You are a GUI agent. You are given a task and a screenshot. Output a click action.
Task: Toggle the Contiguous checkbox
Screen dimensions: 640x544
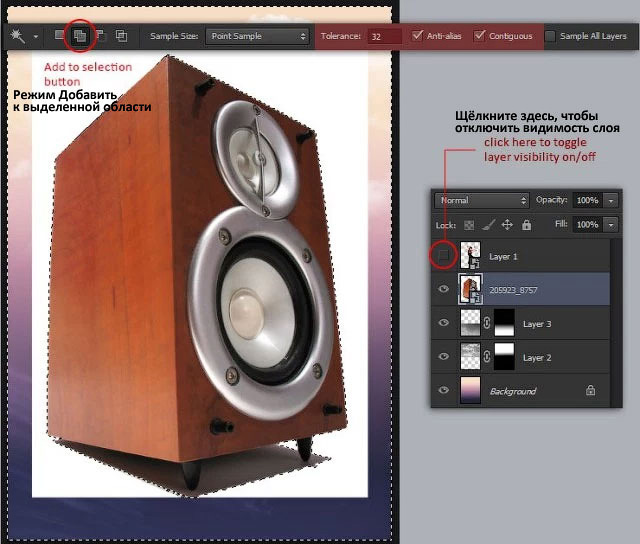tap(479, 36)
